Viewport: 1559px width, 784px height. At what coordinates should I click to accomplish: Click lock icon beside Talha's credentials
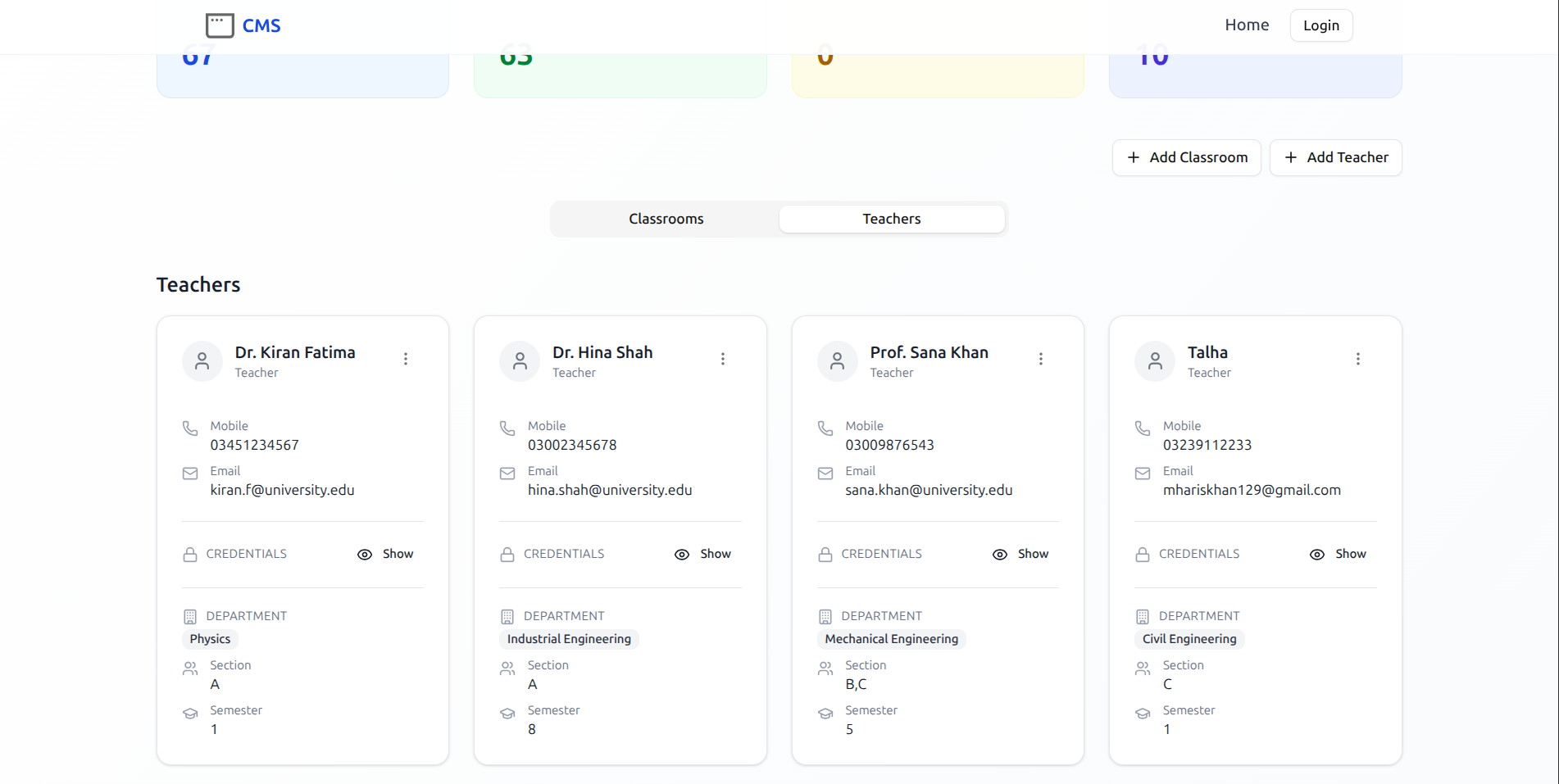click(x=1143, y=555)
